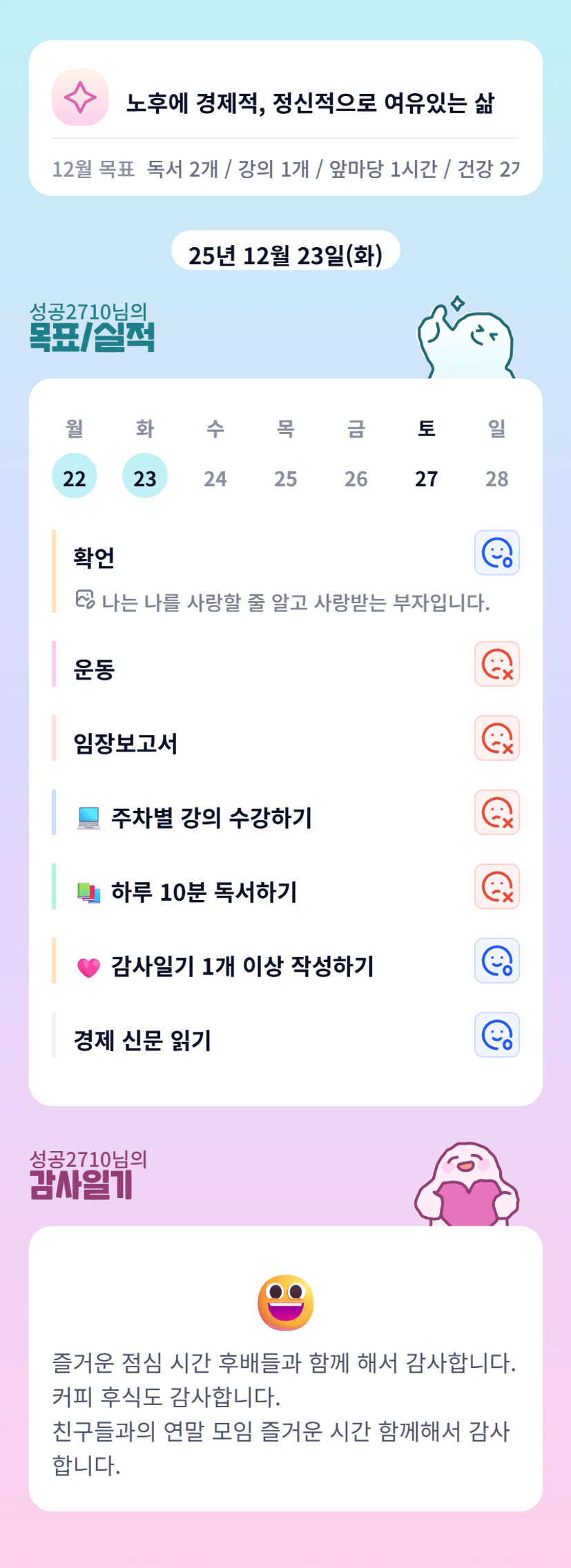Toggle 하루 10분 독서하기 status icon
Image resolution: width=571 pixels, height=1568 pixels.
[496, 887]
